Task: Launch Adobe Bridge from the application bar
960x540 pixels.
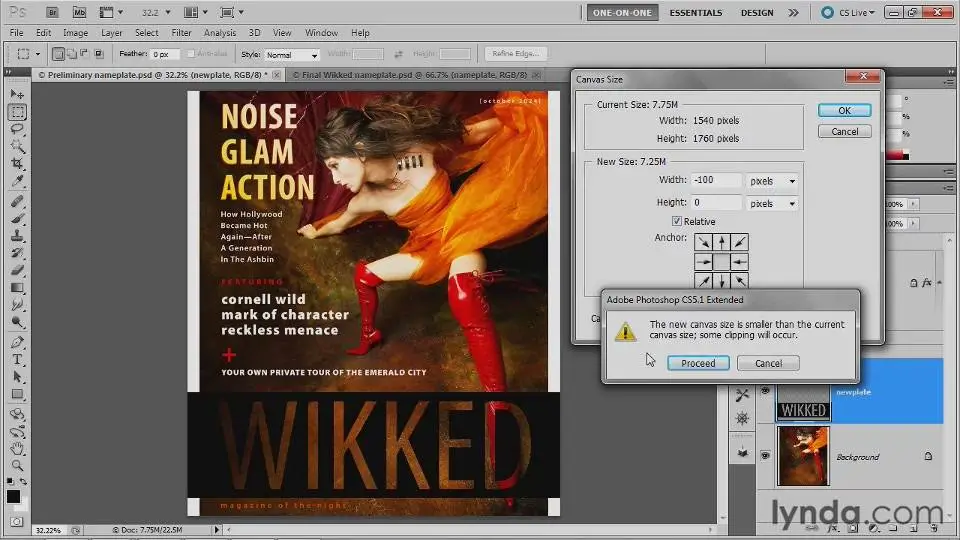Action: tap(53, 13)
